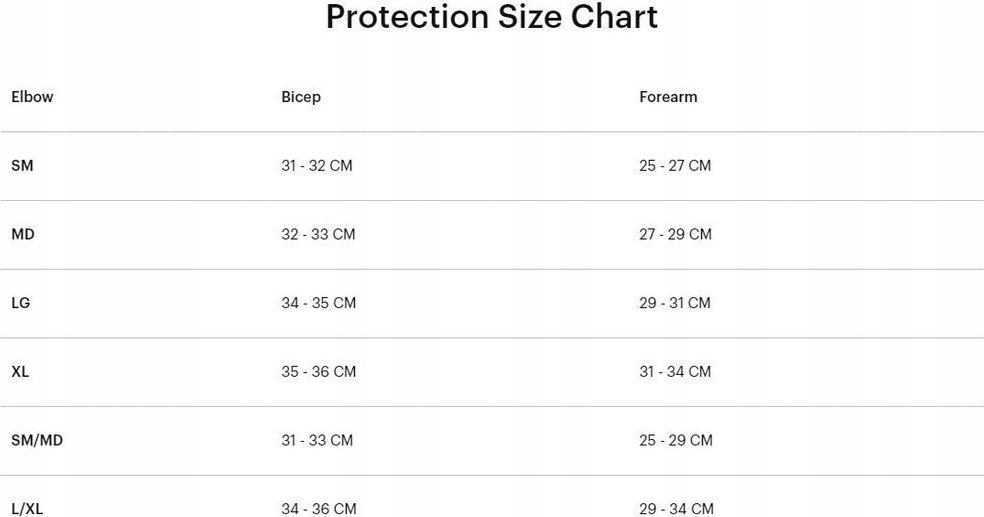Select forearm value 29 - 31 CM

coord(675,302)
